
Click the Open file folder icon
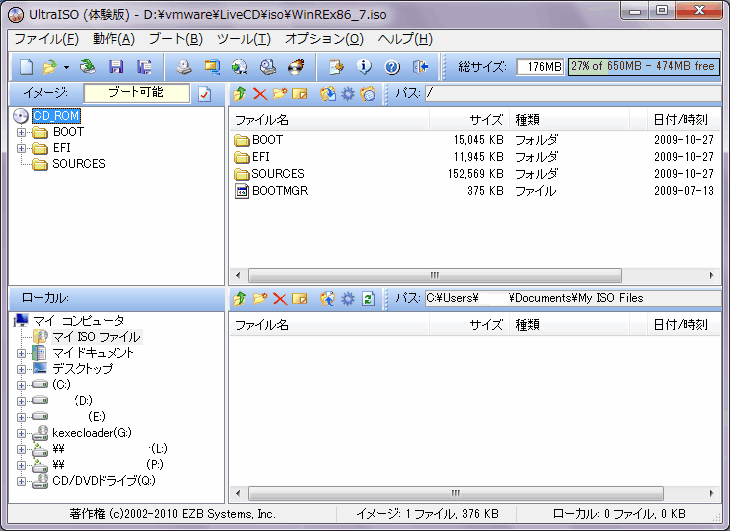[x=49, y=67]
